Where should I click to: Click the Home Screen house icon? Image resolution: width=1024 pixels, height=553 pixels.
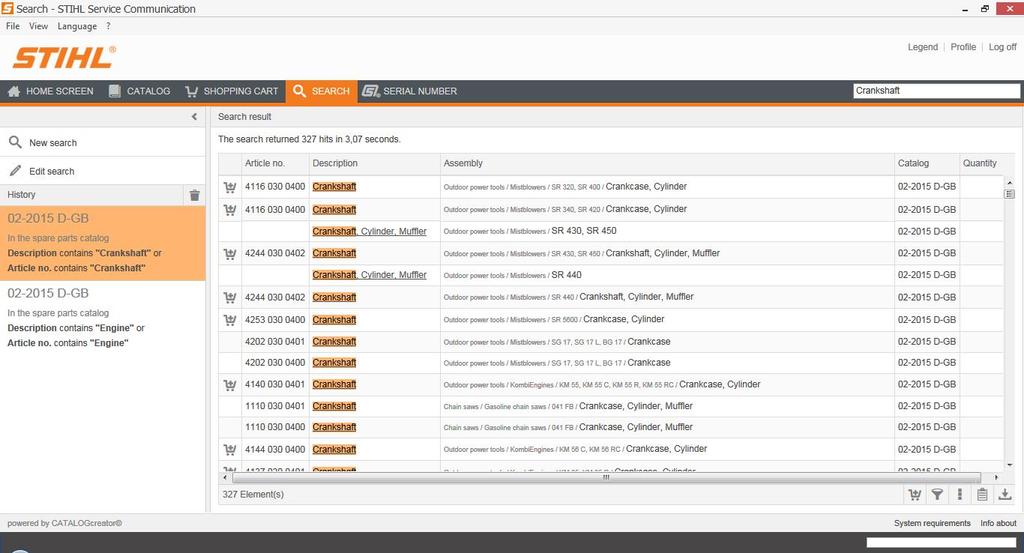pos(14,91)
